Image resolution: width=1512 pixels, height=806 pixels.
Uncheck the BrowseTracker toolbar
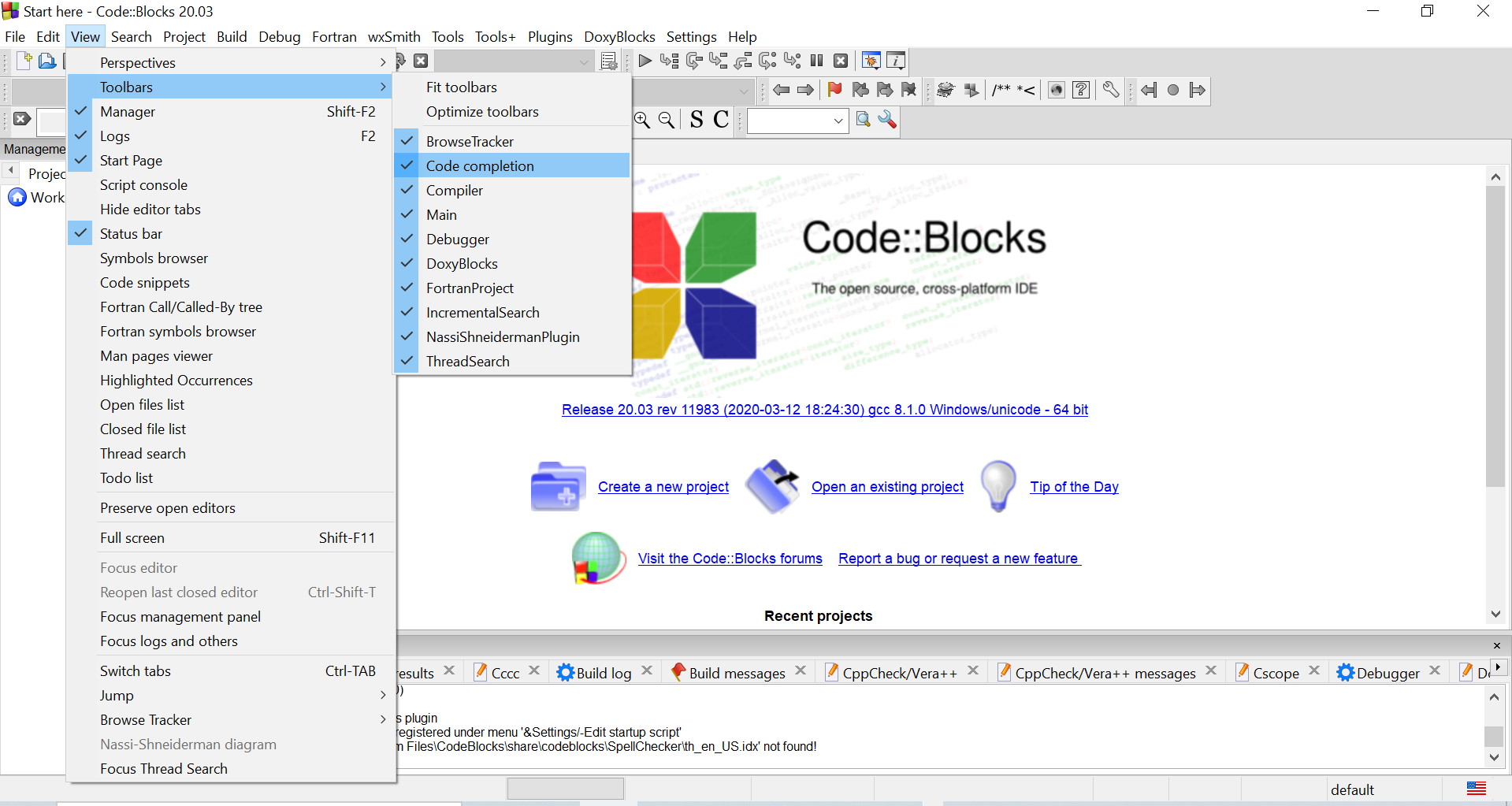[x=512, y=142]
